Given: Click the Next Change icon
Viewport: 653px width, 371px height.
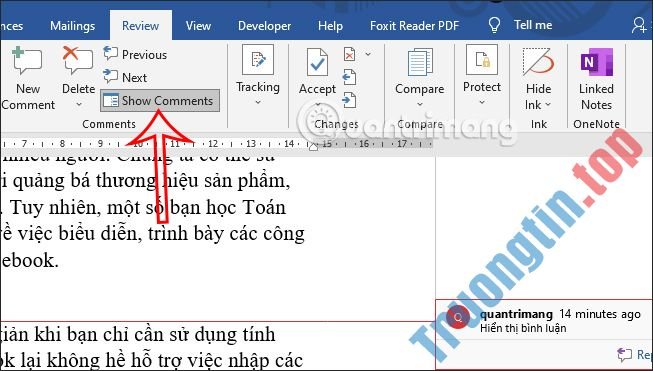Looking at the screenshot, I should [x=349, y=100].
